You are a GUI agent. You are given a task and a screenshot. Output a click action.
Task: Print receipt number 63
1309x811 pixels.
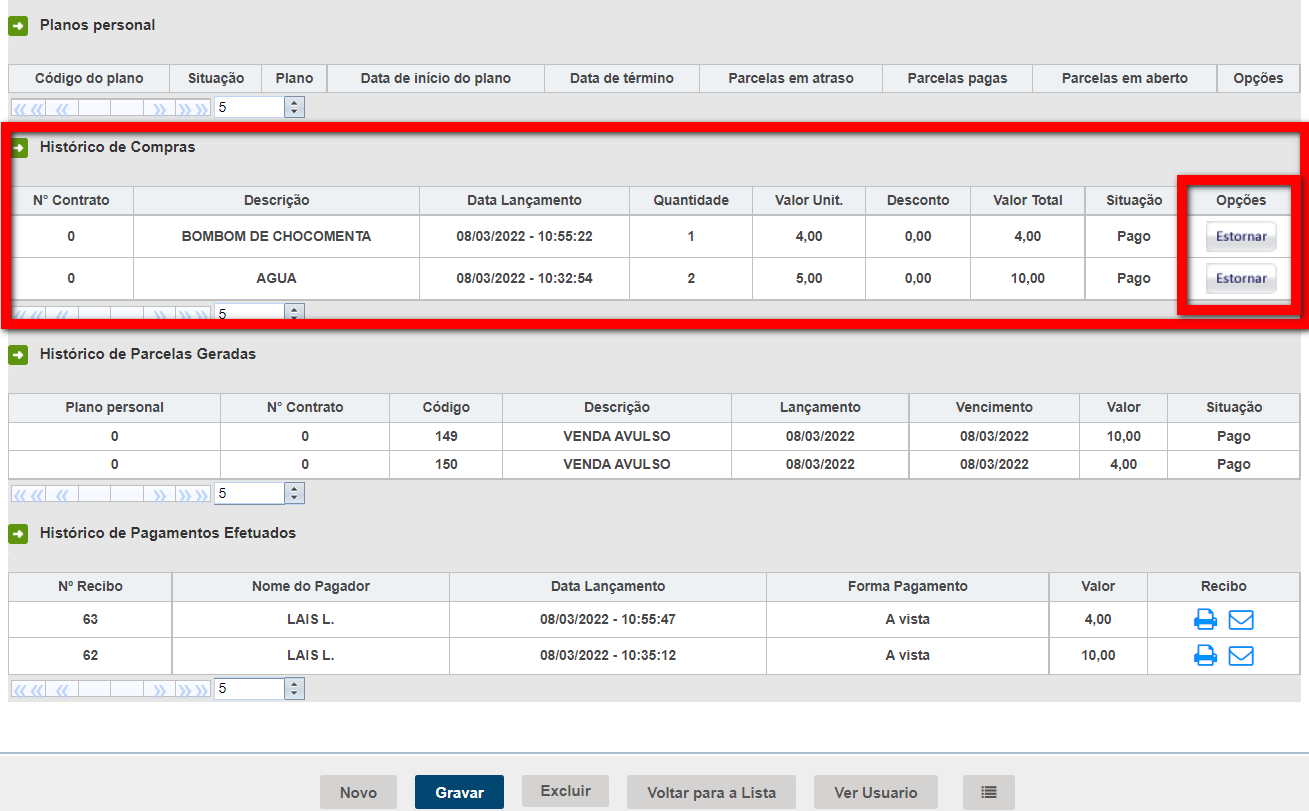[x=1205, y=620]
